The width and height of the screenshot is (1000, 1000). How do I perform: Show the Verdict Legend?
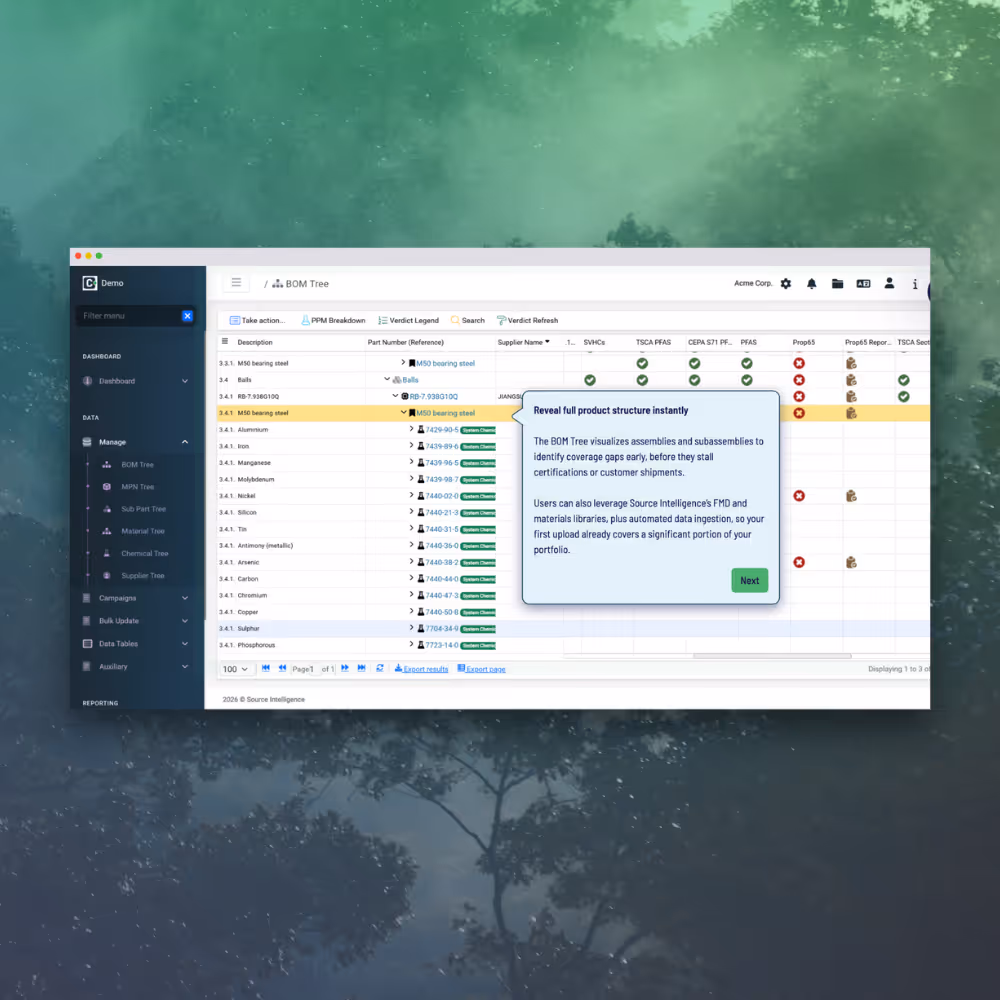click(408, 320)
